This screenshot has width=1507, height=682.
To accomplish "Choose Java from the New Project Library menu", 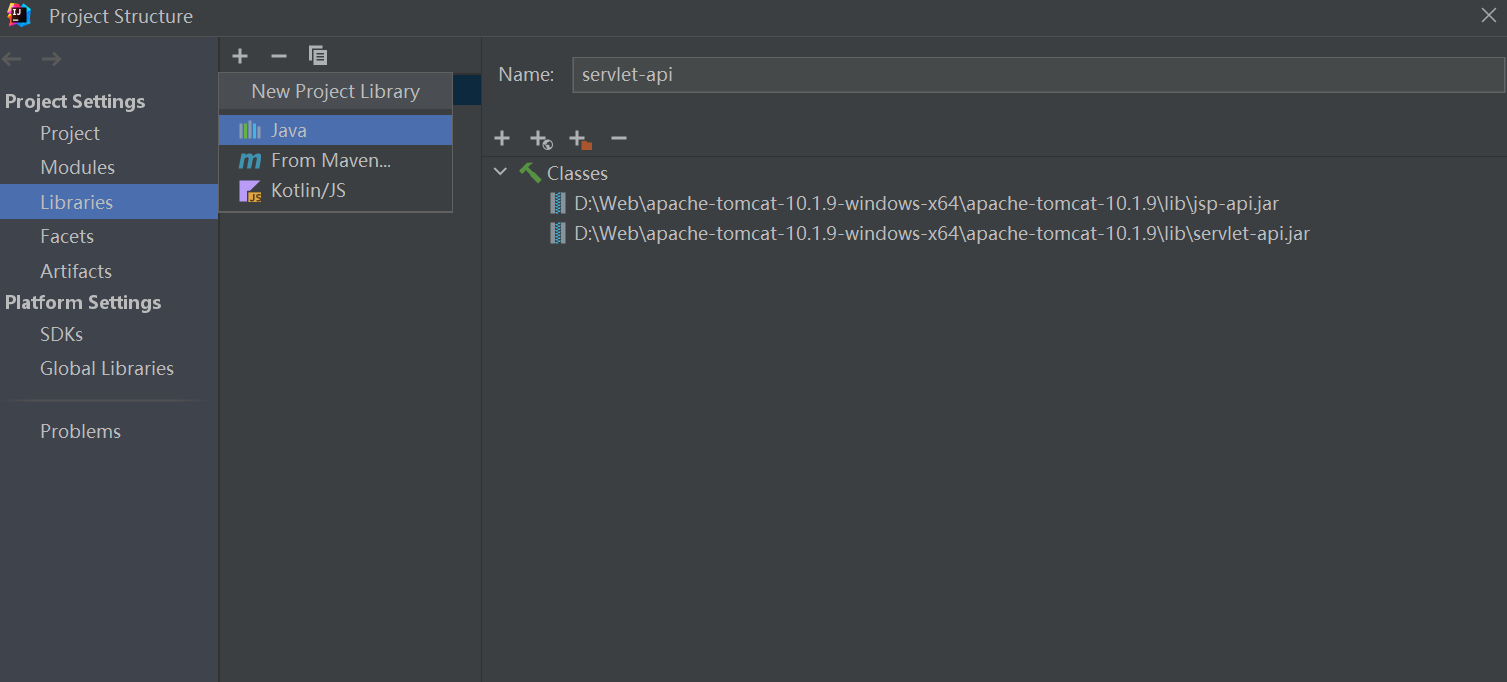I will (336, 130).
